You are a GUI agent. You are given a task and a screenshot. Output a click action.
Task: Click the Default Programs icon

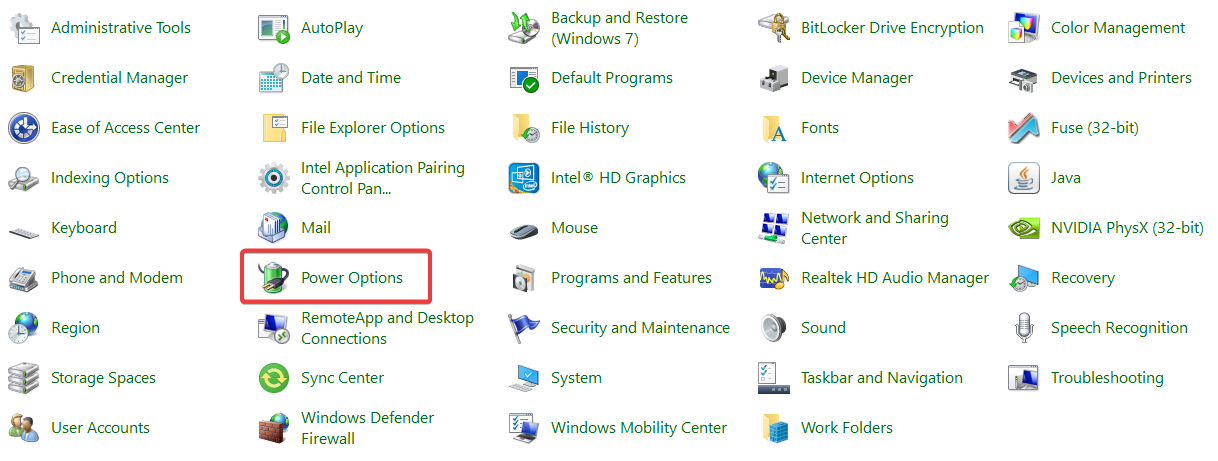click(524, 78)
